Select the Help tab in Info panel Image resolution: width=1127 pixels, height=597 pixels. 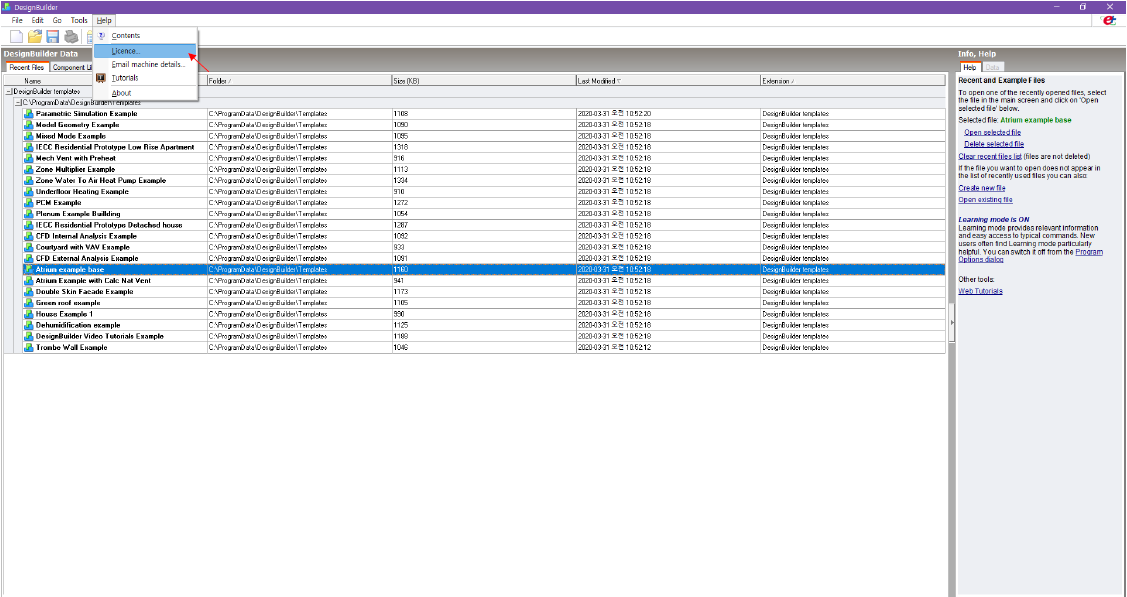coord(970,68)
